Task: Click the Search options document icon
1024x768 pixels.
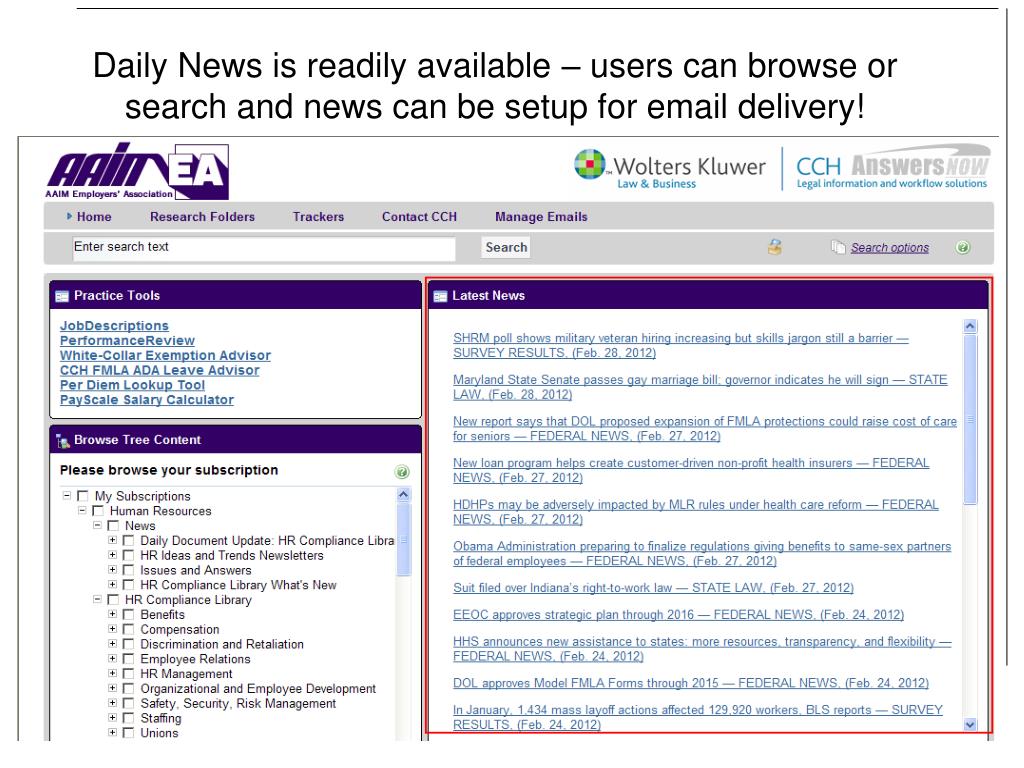Action: [838, 247]
